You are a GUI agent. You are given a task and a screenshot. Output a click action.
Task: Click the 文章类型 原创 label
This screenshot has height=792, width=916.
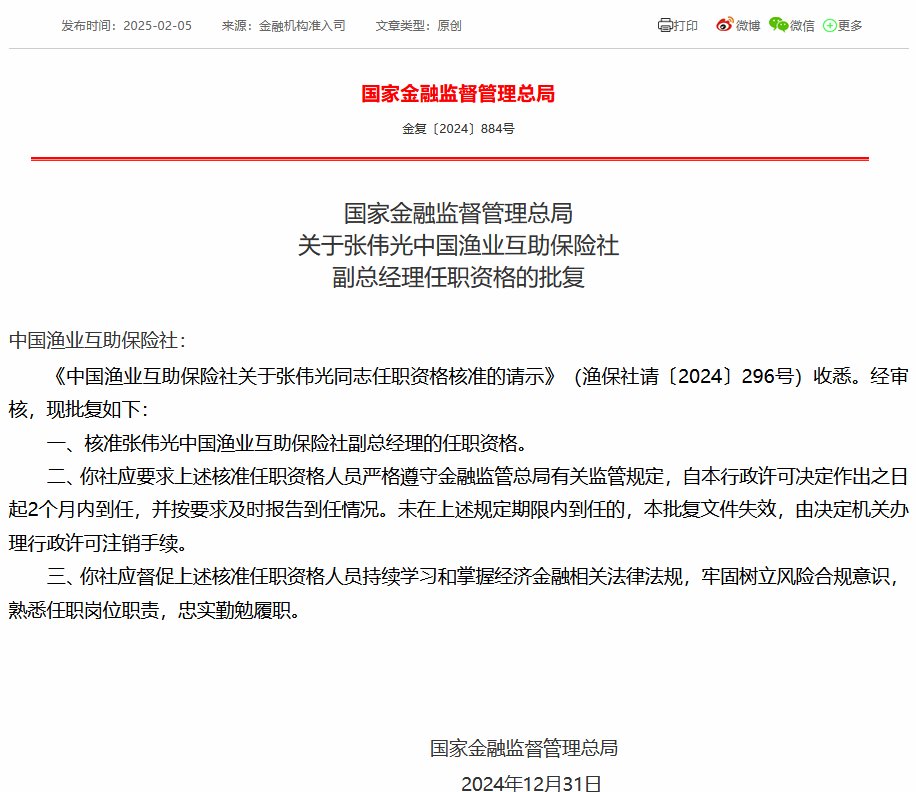[419, 26]
